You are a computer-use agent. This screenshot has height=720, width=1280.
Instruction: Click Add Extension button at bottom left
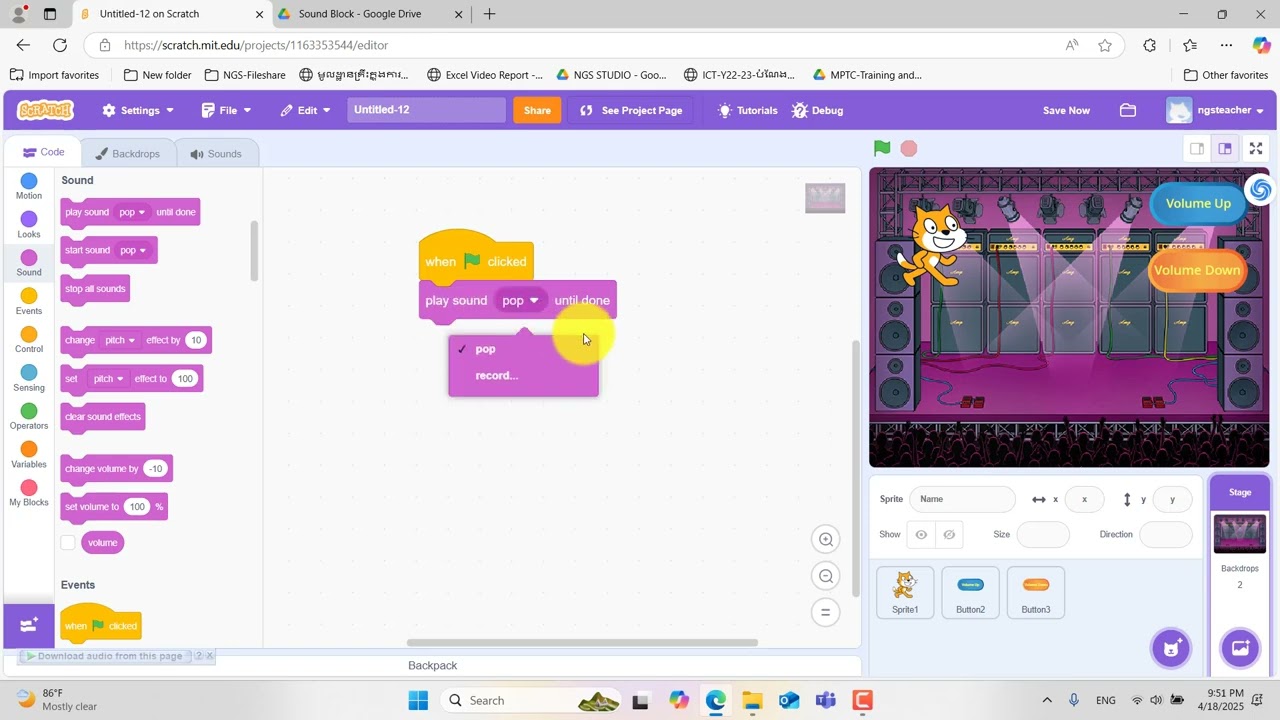[x=29, y=625]
